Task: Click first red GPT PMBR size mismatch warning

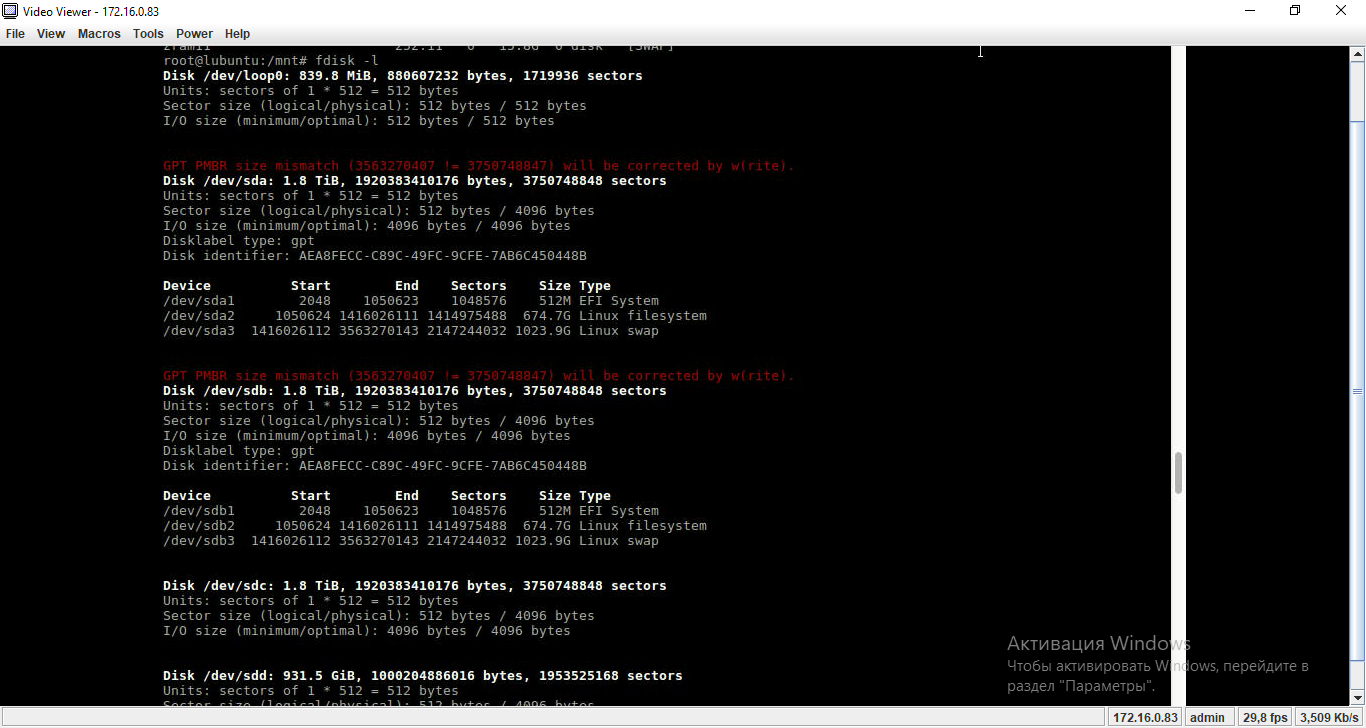Action: [x=479, y=166]
